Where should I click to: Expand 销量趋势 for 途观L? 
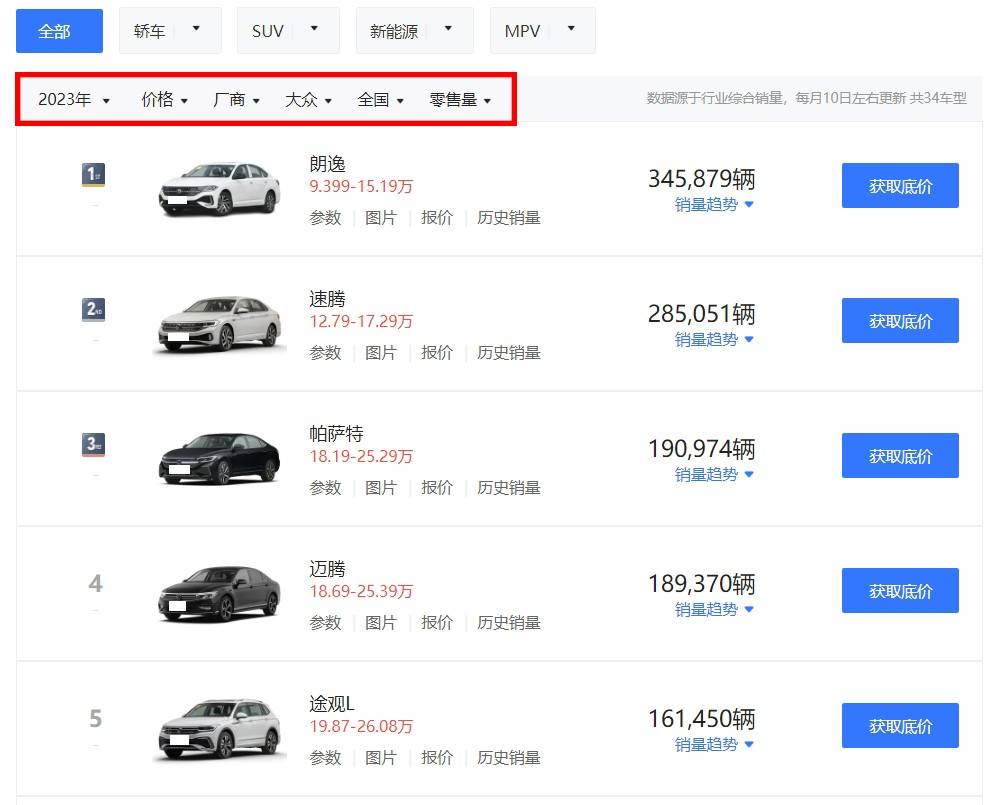point(714,745)
